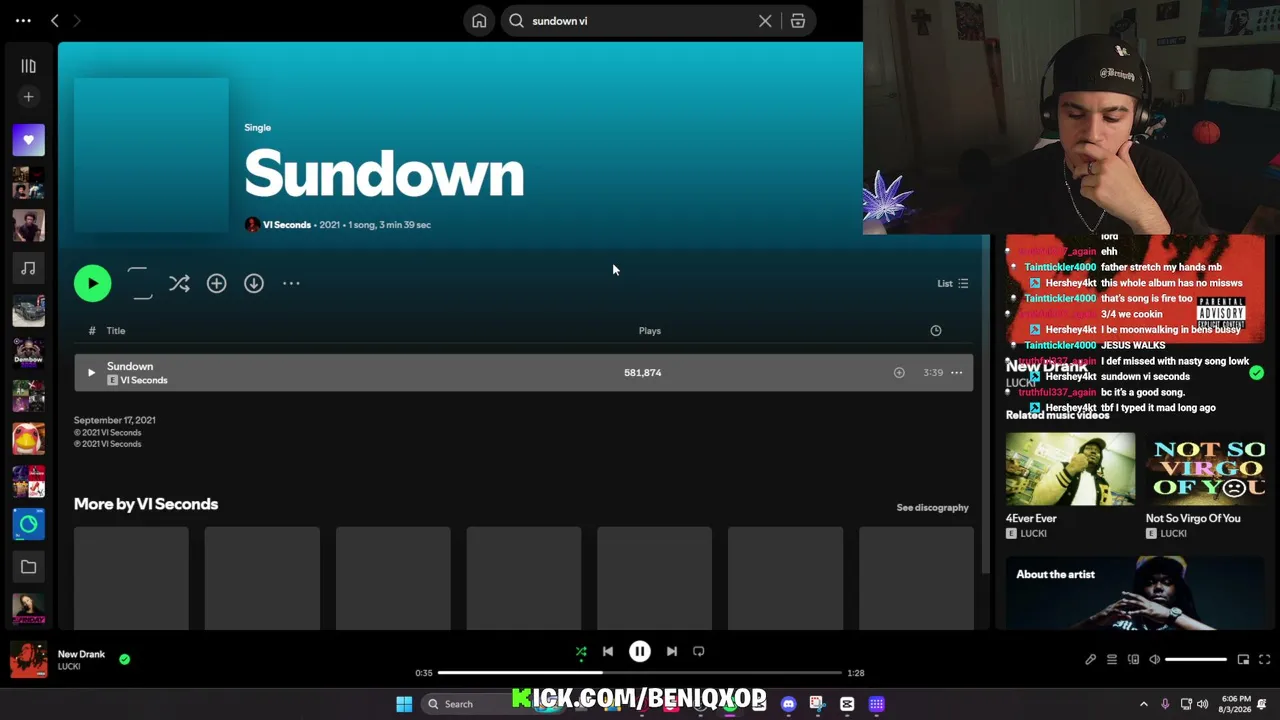Seek within the playback progress bar
This screenshot has height=720, width=1280.
(x=640, y=673)
